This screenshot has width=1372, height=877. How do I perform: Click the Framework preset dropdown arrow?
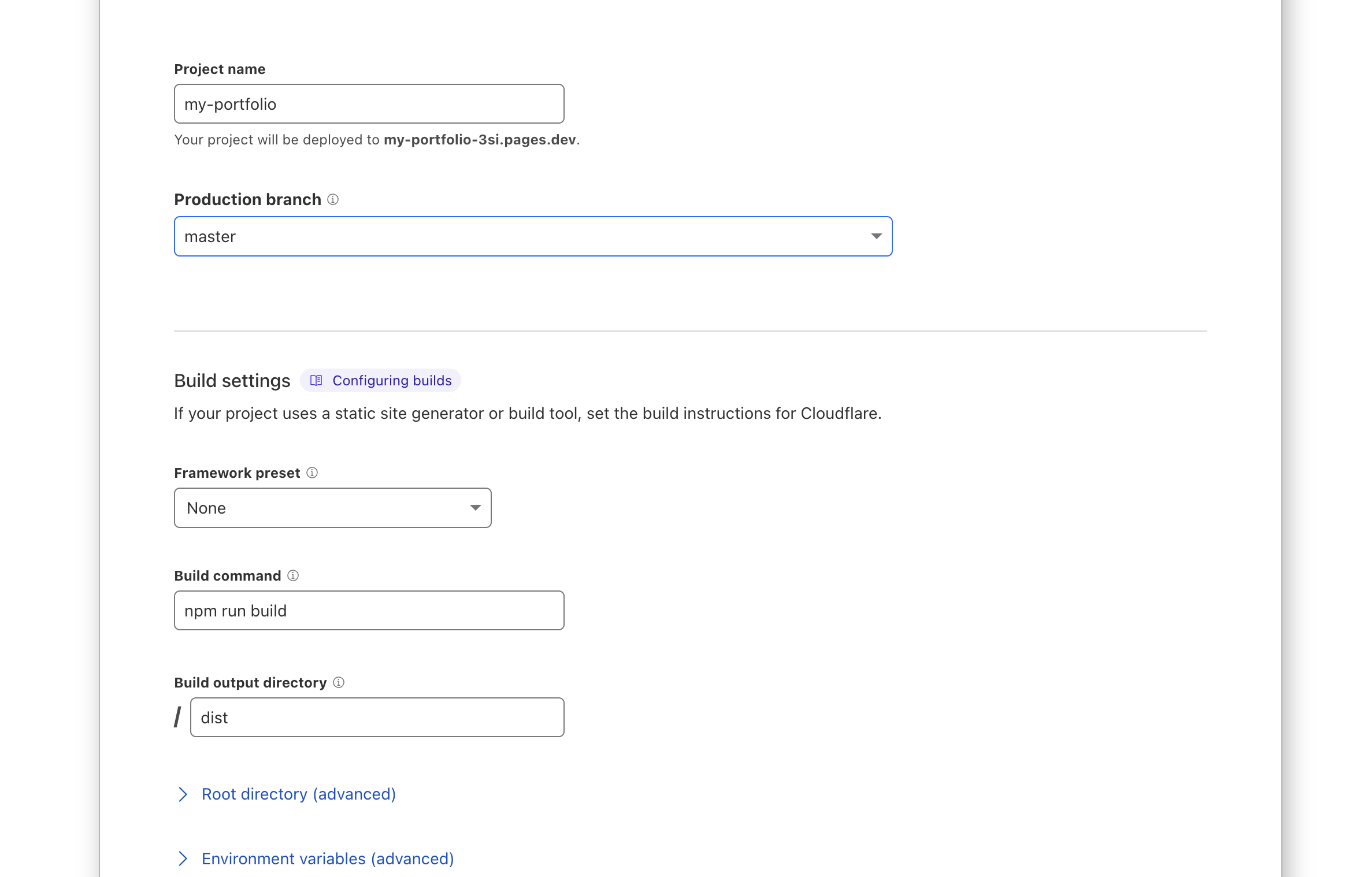click(x=475, y=508)
